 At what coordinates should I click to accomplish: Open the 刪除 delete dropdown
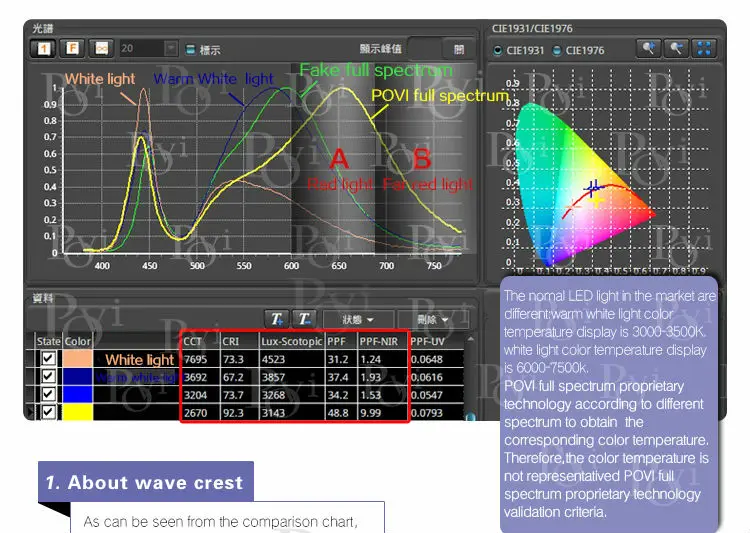[x=433, y=319]
